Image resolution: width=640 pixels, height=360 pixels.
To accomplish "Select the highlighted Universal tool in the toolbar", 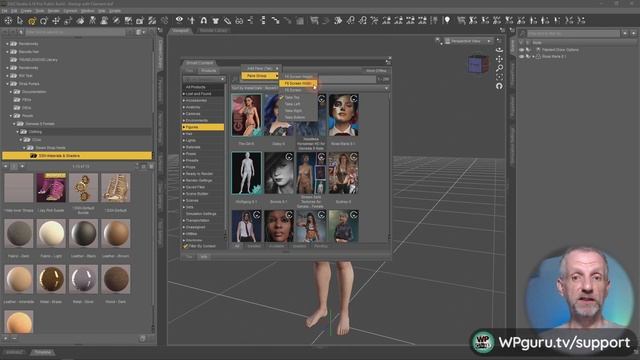I will (31, 20).
